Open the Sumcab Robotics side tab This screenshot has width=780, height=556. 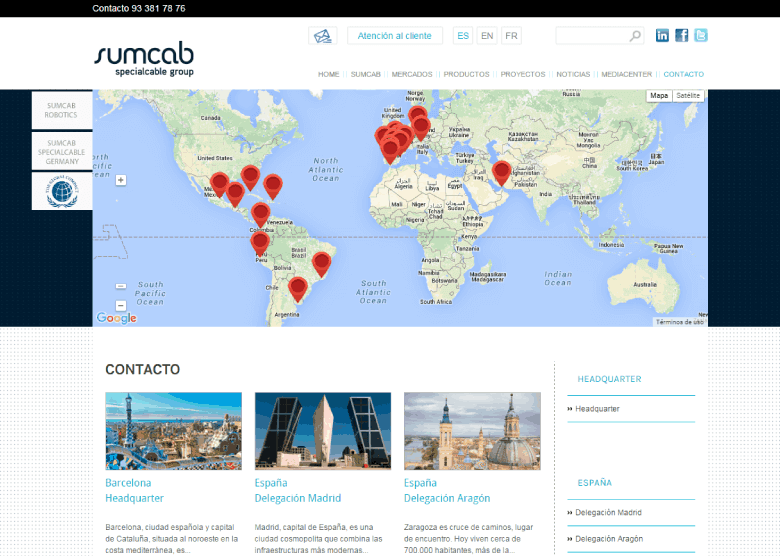coord(62,110)
